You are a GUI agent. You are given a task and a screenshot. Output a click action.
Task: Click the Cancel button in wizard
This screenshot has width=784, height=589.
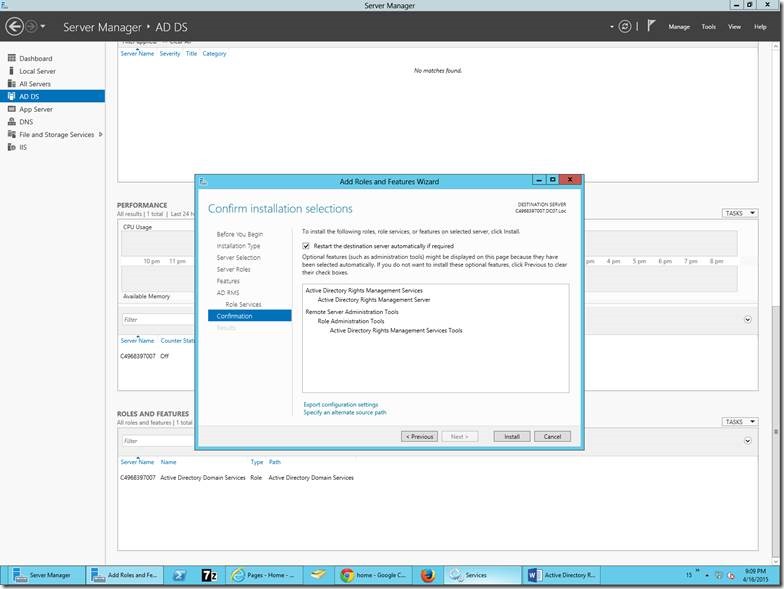point(552,436)
